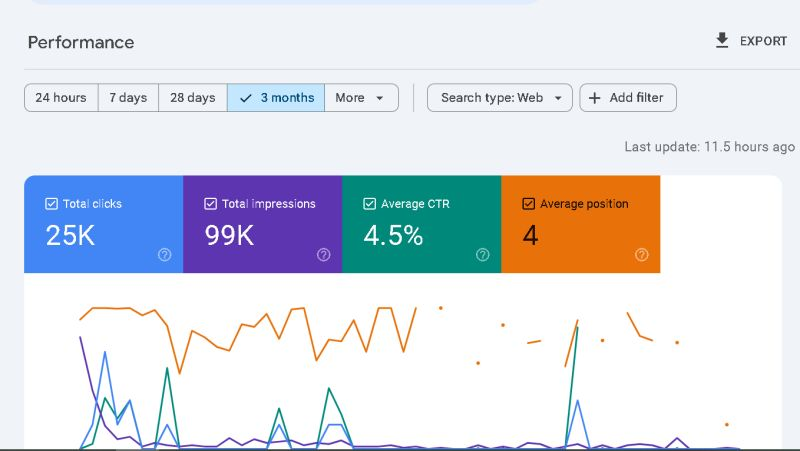
Task: Open the Search type: Web dropdown
Action: (499, 98)
